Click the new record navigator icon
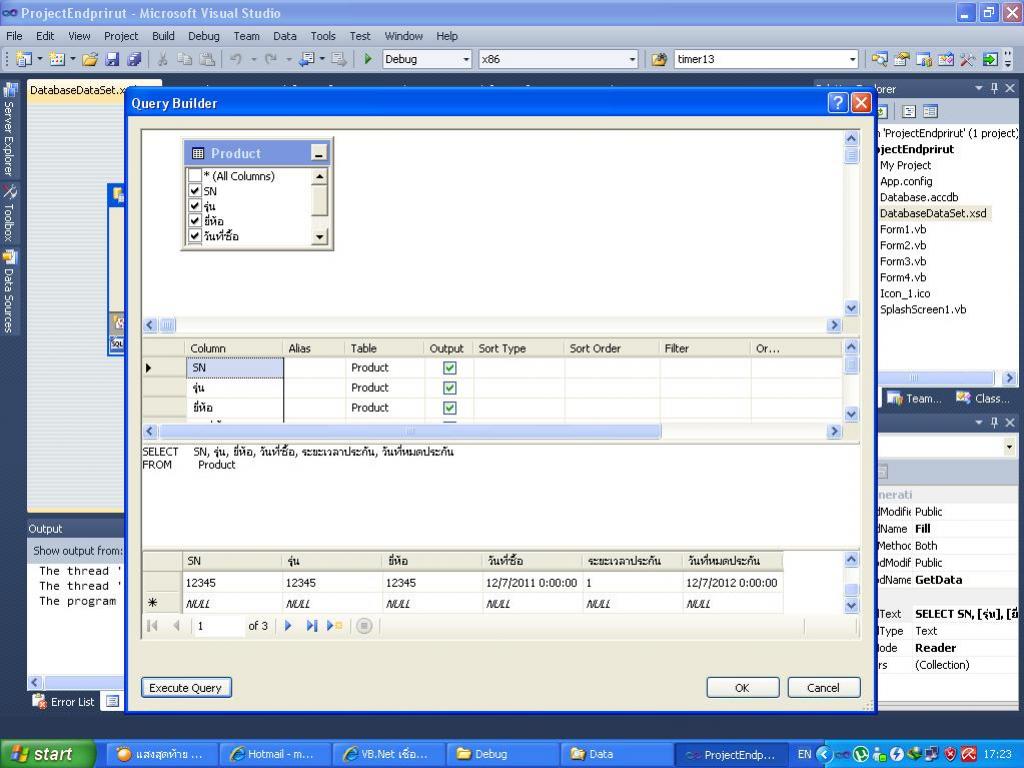 [334, 626]
